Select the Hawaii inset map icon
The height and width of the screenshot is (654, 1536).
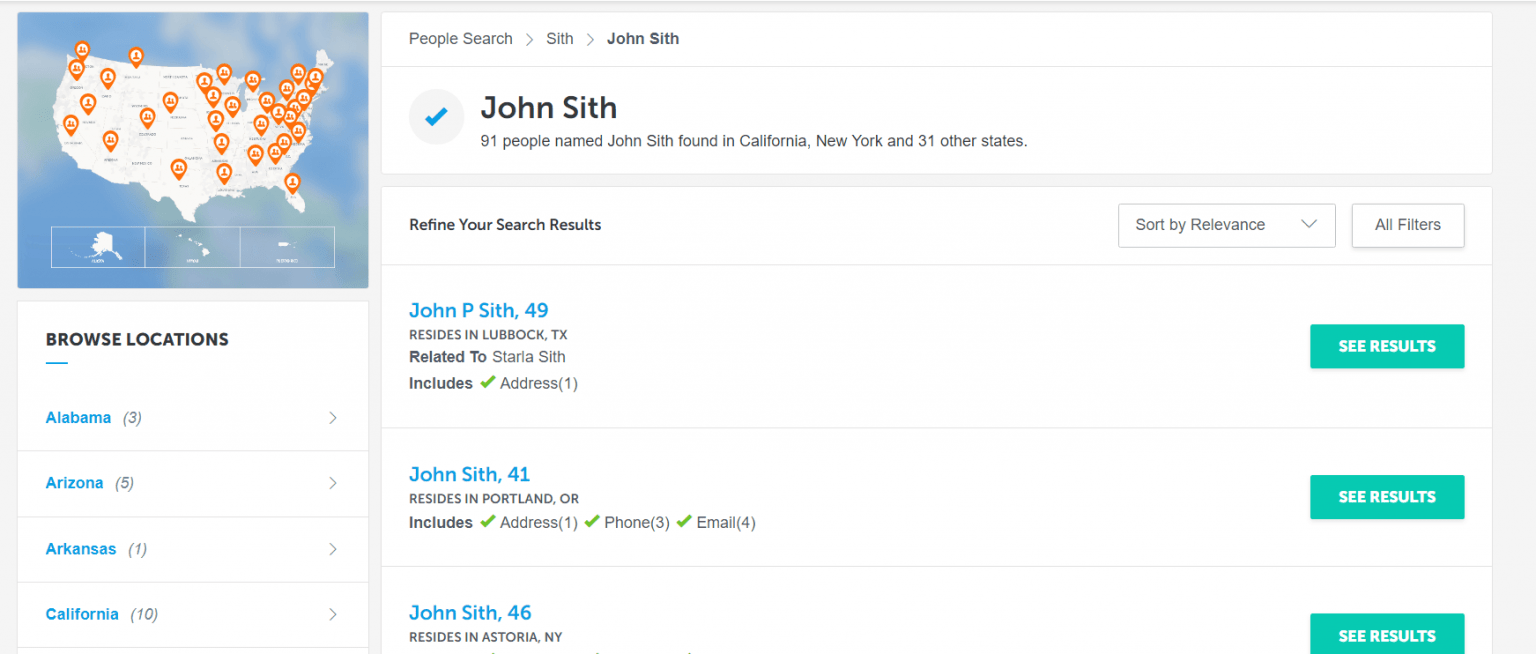[x=192, y=247]
